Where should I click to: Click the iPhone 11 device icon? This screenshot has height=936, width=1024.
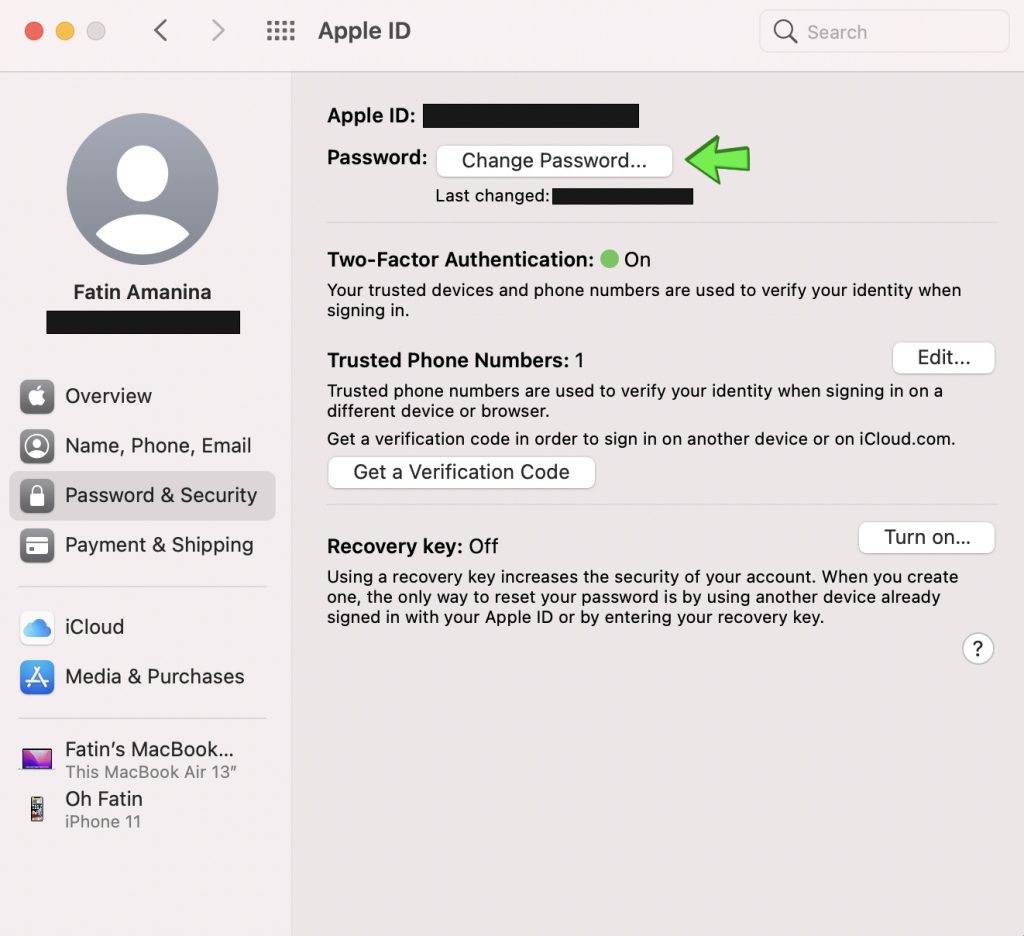tap(37, 809)
